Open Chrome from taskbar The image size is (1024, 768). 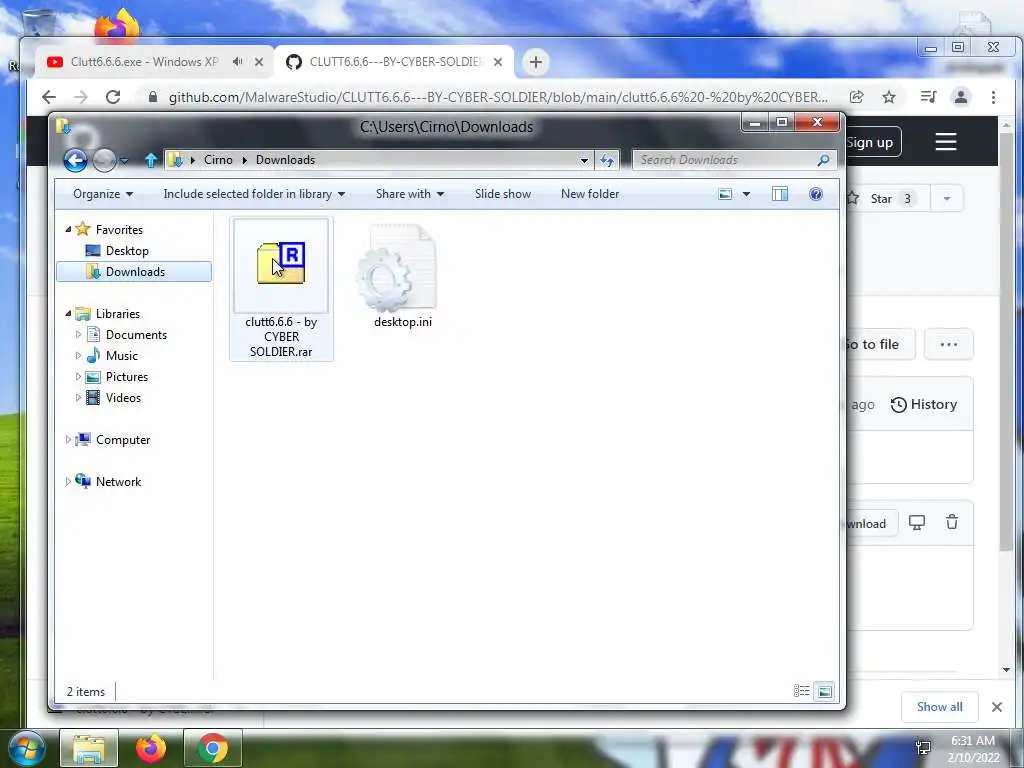[212, 748]
